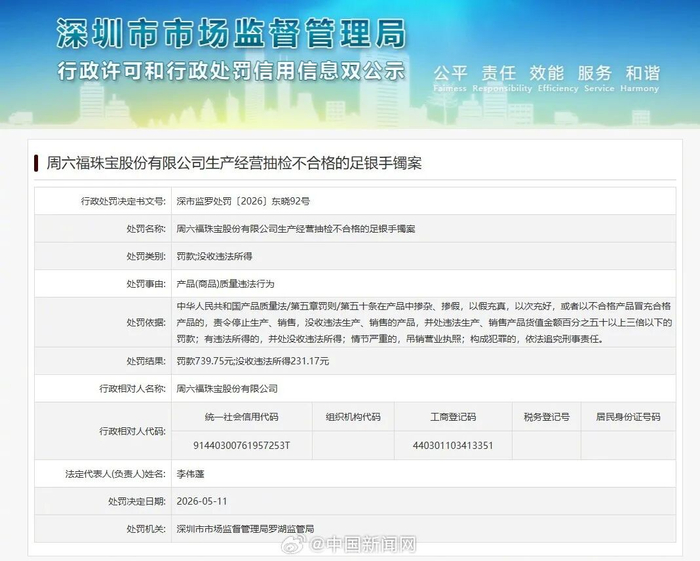The width and height of the screenshot is (700, 561).
Task: Click the column header 居民身份证号码
Action: [x=628, y=417]
